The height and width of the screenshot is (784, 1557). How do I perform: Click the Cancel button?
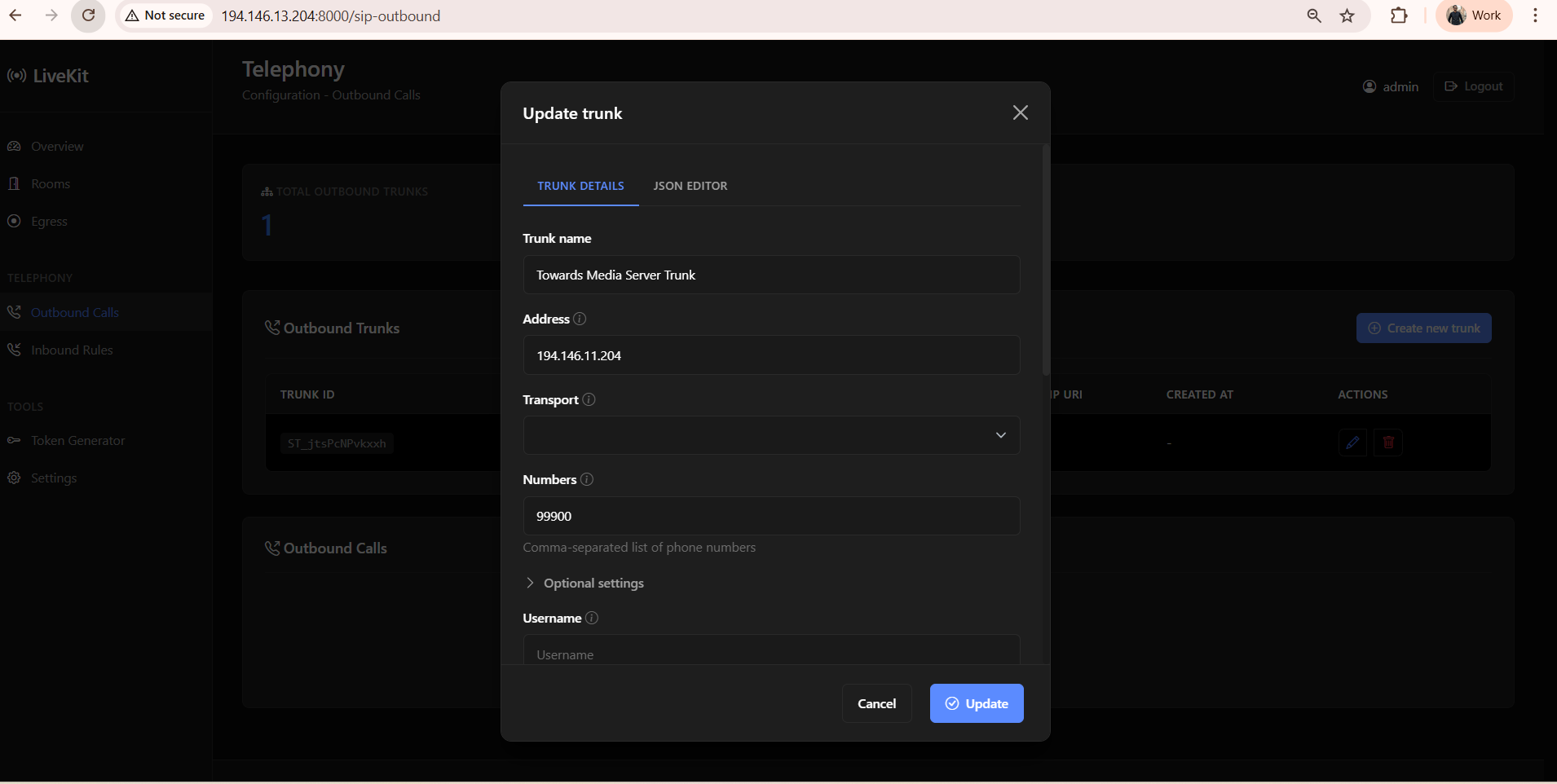pyautogui.click(x=876, y=703)
